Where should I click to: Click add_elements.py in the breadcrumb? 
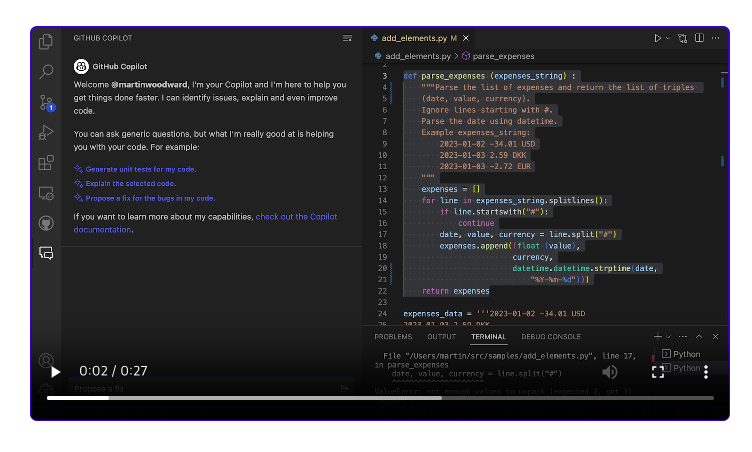click(418, 56)
